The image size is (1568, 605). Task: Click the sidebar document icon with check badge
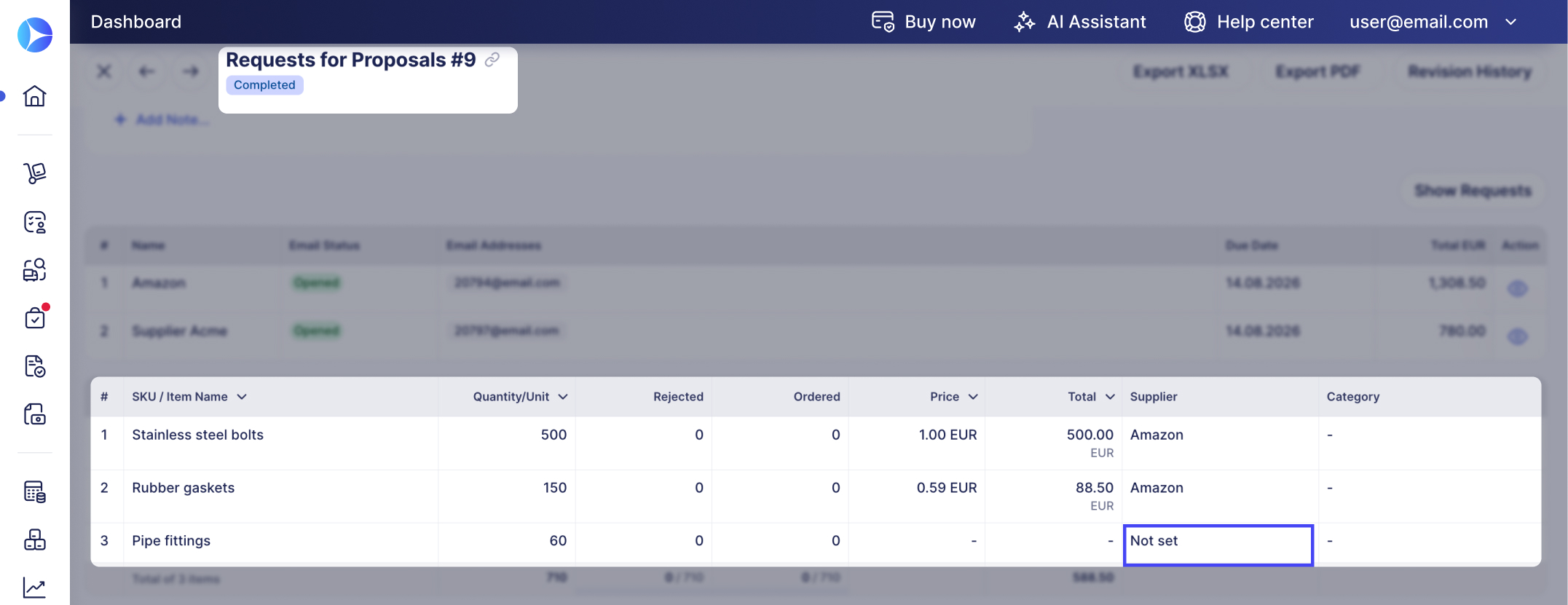click(x=34, y=366)
